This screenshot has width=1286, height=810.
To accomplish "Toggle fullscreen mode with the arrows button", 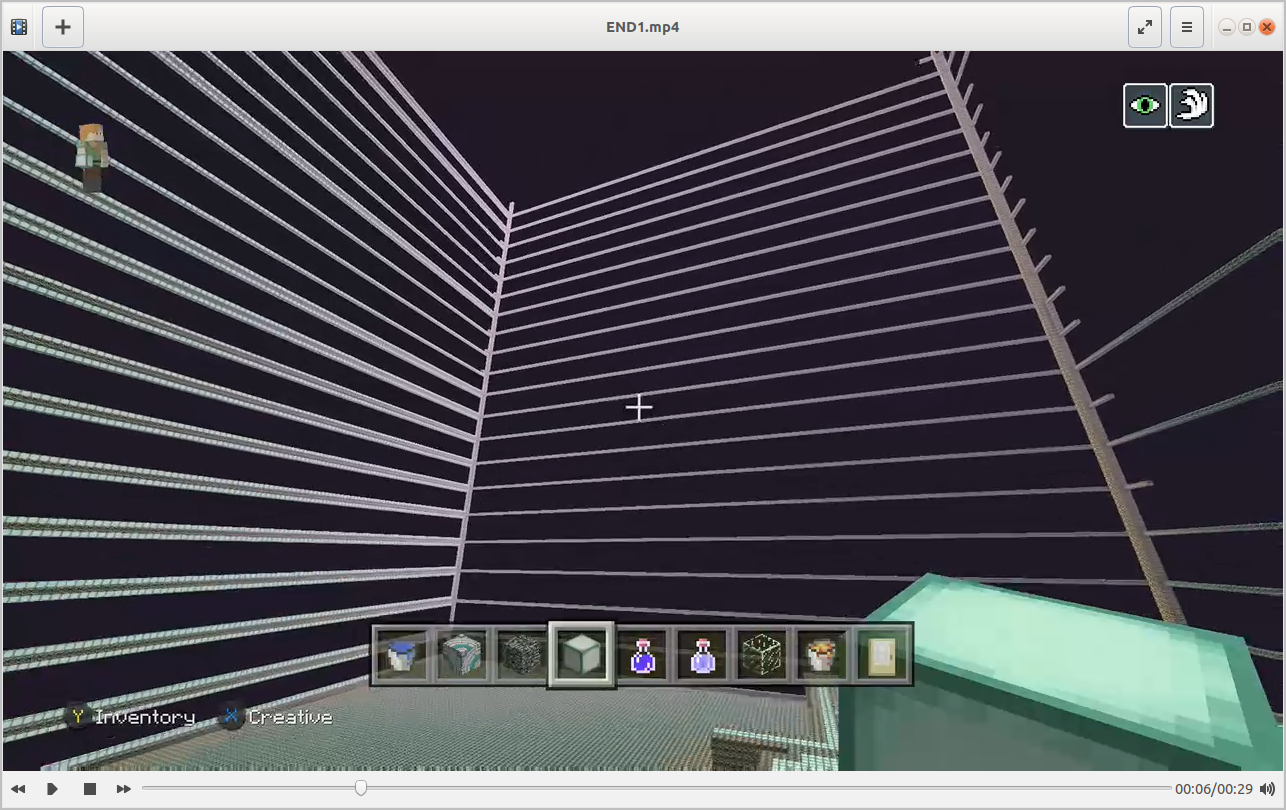I will pos(1145,27).
